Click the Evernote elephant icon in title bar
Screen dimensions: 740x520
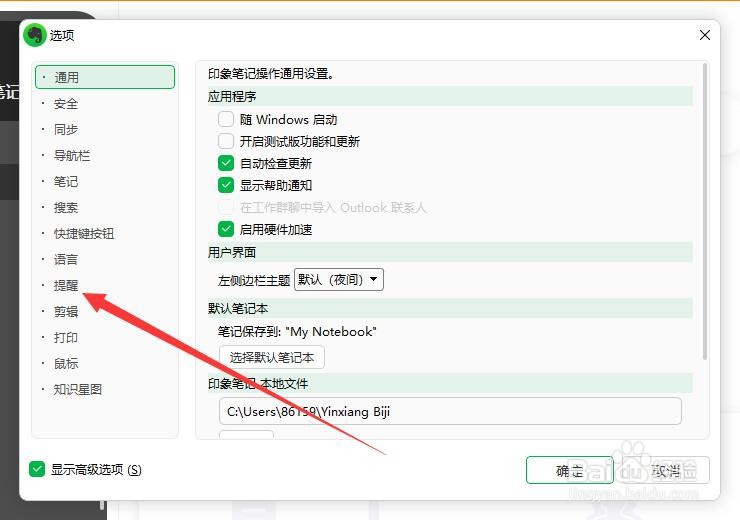click(34, 35)
